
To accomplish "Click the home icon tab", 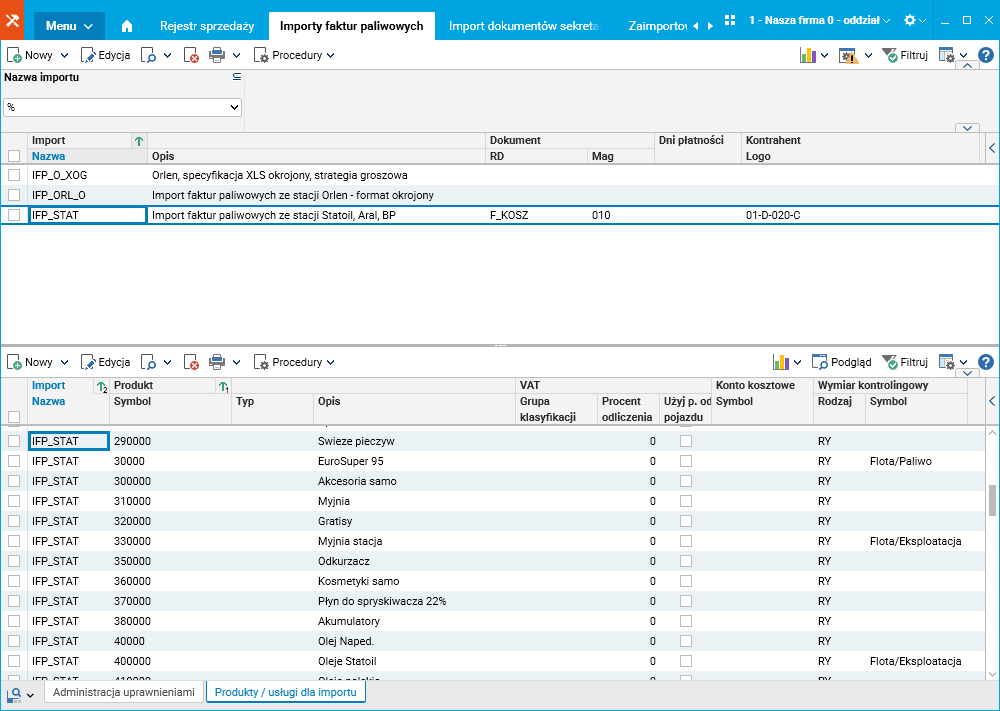I will click(126, 25).
